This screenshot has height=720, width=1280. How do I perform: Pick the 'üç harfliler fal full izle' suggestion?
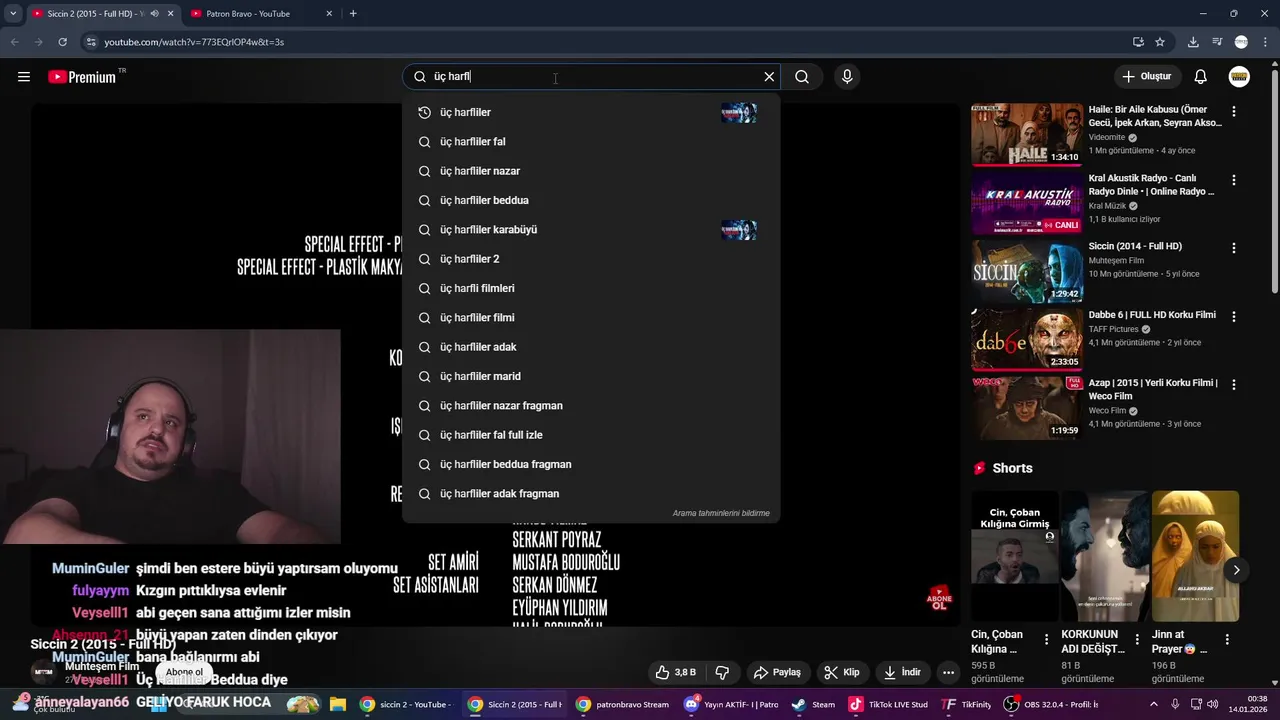point(591,435)
